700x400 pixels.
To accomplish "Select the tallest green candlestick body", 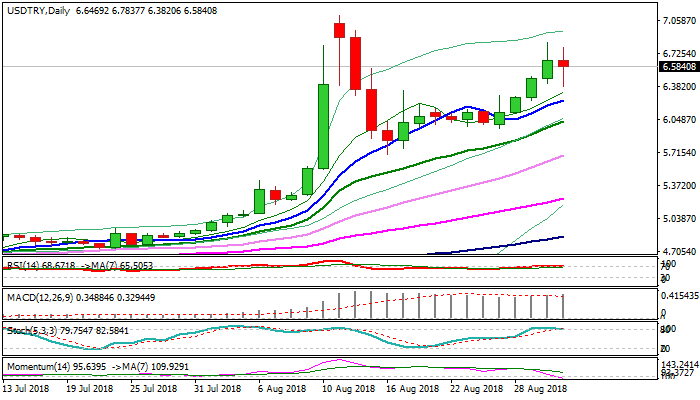I will tap(323, 125).
